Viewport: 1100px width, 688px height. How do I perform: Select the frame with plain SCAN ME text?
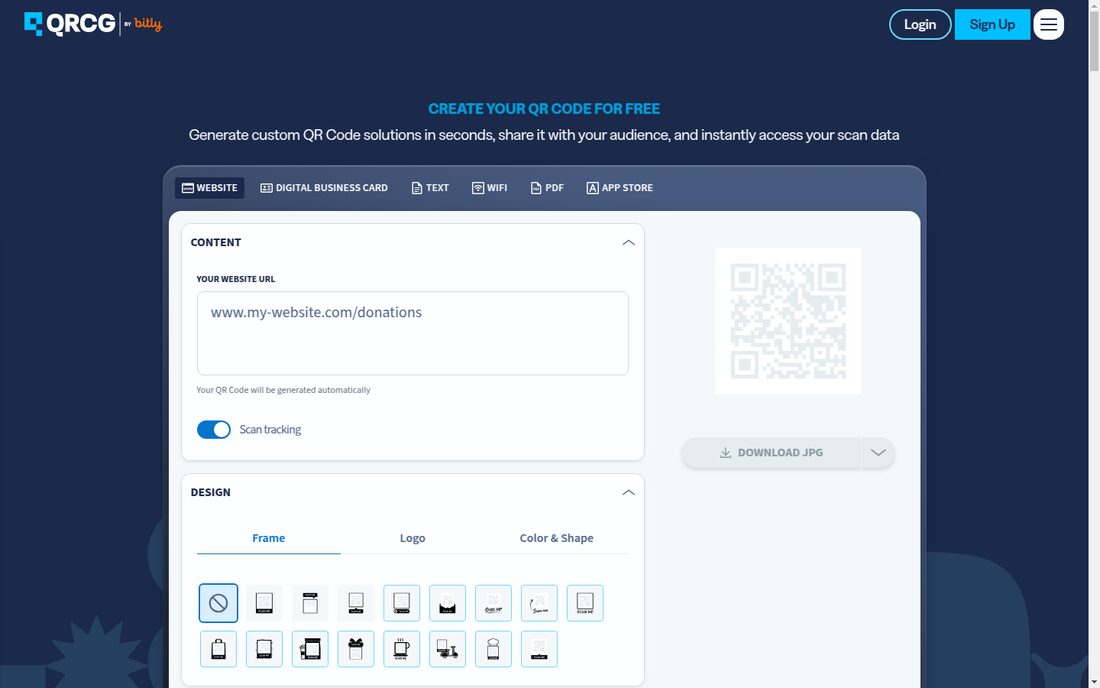coord(585,603)
